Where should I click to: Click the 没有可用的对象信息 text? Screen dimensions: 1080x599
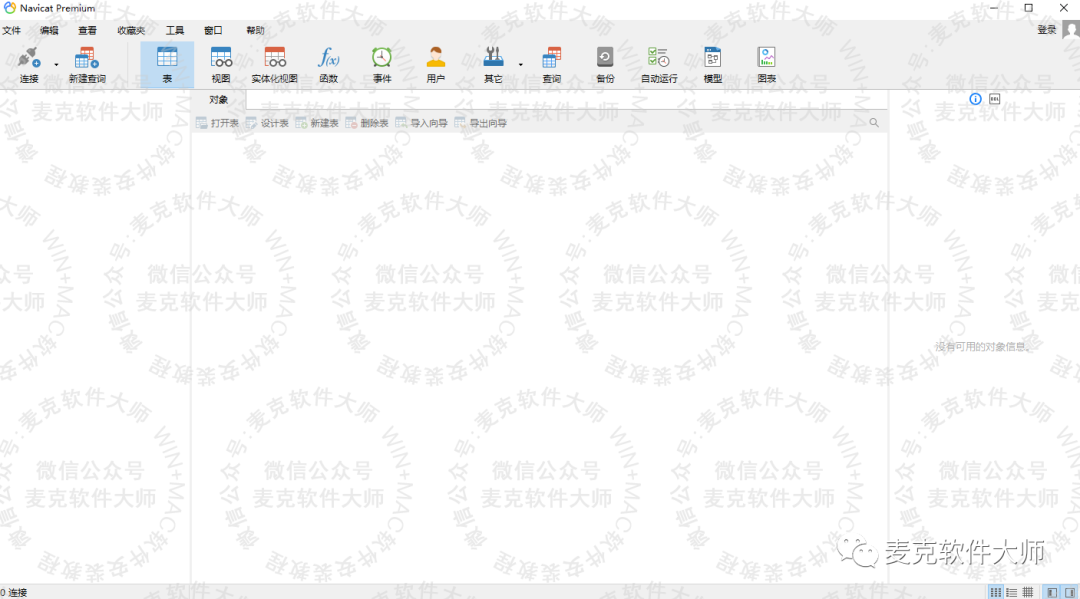tap(983, 346)
